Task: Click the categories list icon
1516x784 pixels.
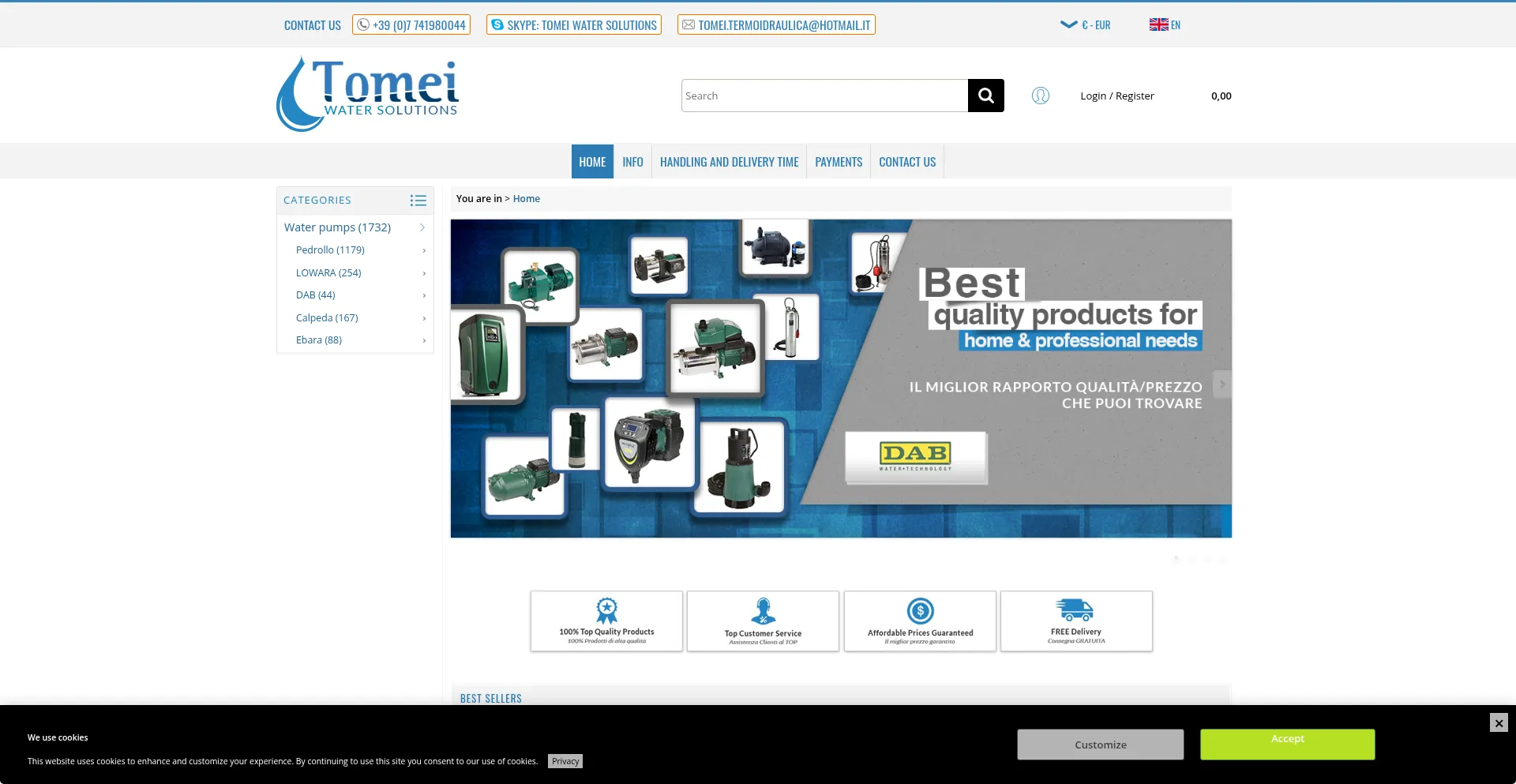Action: tap(418, 201)
